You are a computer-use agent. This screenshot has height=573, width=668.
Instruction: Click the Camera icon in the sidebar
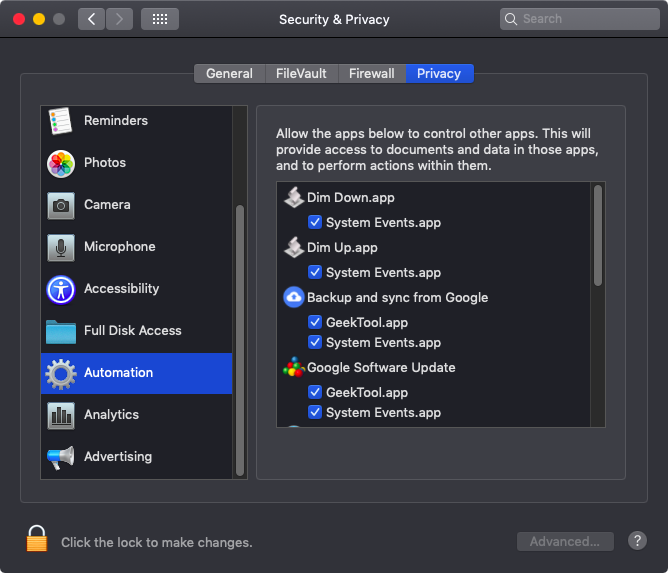pos(61,206)
